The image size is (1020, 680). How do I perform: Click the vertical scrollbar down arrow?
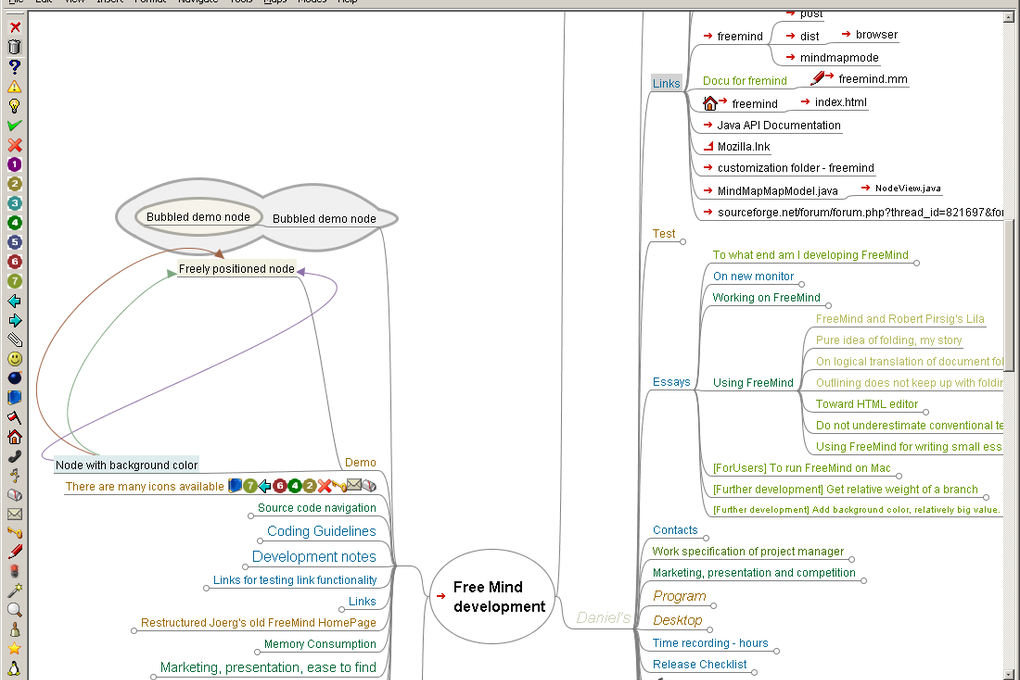tap(1010, 674)
